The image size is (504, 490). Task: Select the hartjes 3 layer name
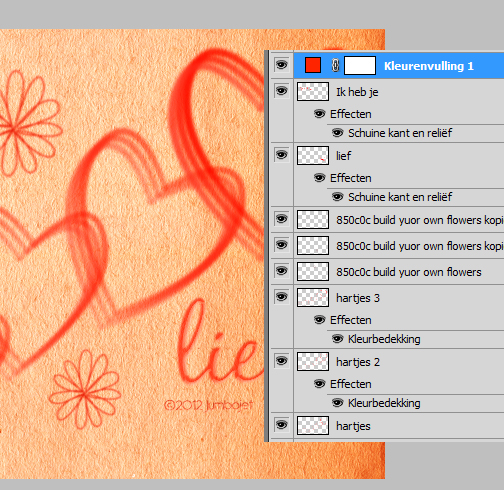coord(358,298)
